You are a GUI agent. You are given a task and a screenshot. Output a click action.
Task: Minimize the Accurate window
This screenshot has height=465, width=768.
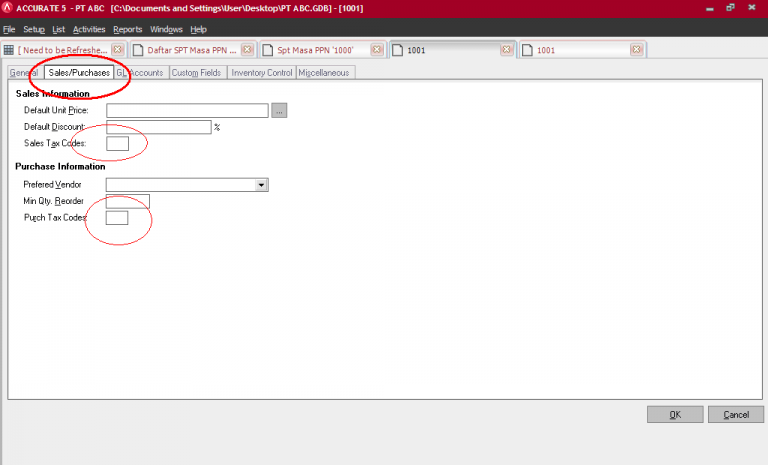coord(710,8)
